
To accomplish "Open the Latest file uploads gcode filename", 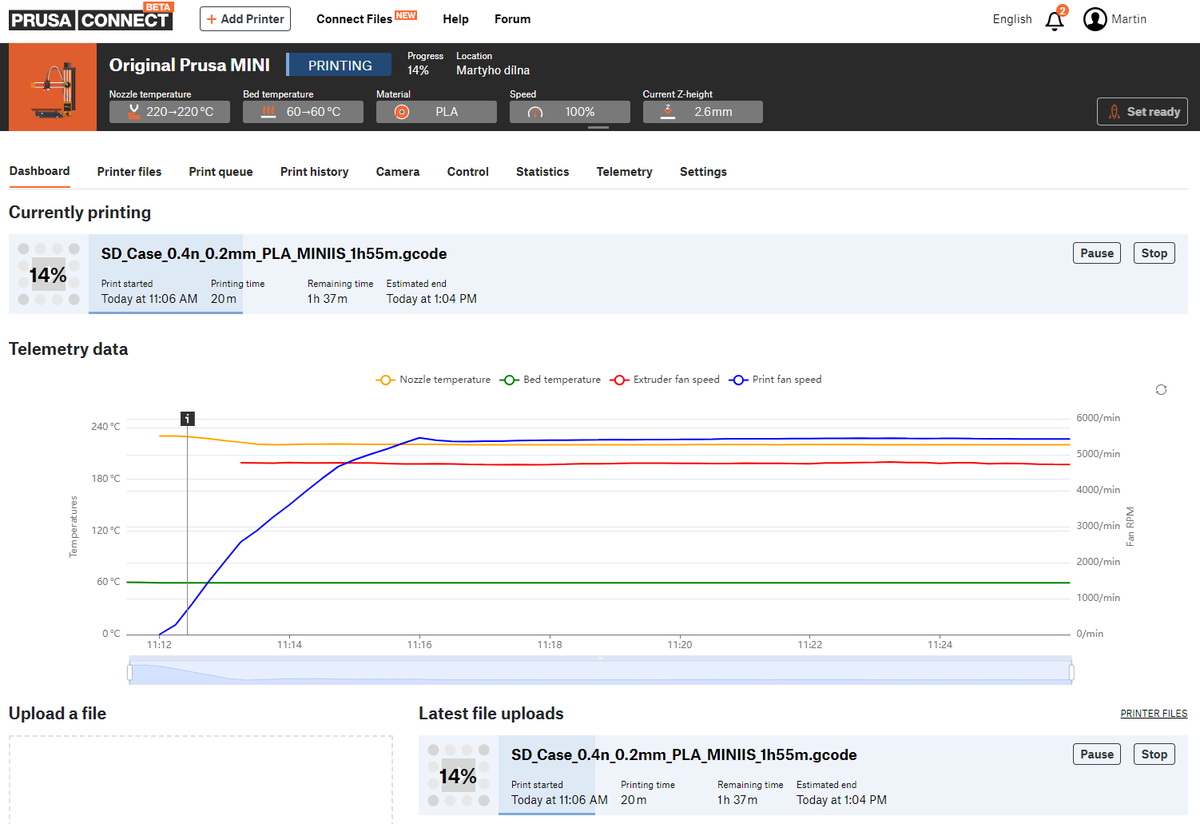I will coord(684,754).
